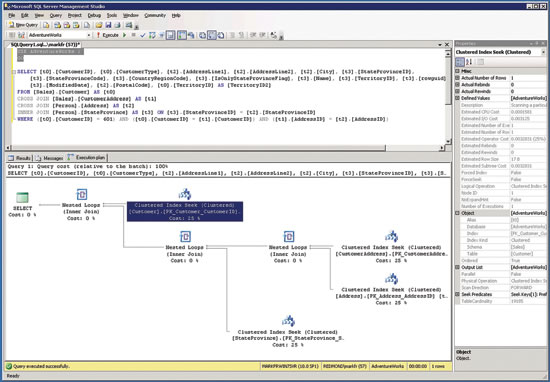Screen dimensions: 550x382
Task: Open the Debug menu
Action: 94,15
